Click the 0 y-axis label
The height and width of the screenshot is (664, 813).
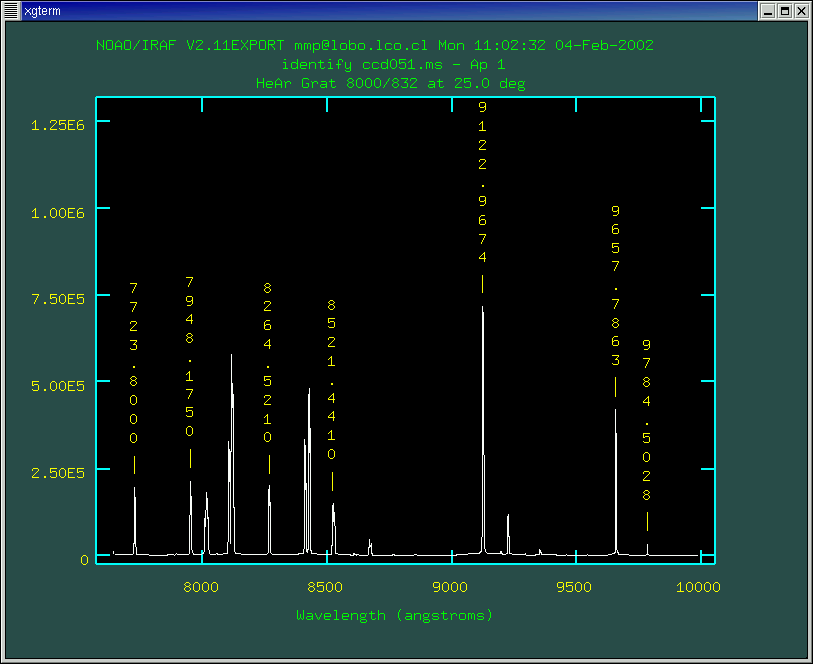(x=85, y=560)
